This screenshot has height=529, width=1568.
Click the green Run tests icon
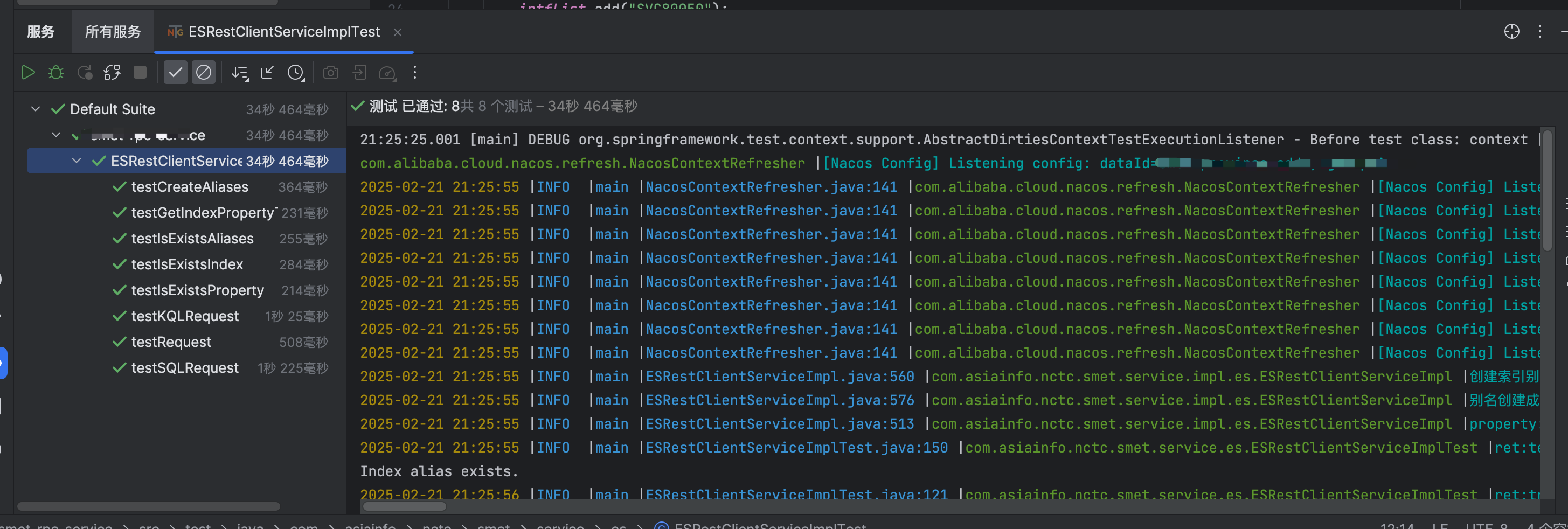[28, 72]
